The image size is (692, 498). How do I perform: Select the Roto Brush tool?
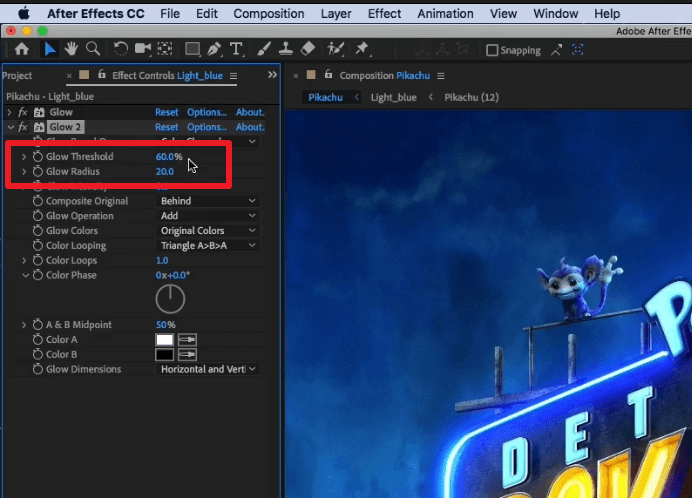tap(335, 49)
